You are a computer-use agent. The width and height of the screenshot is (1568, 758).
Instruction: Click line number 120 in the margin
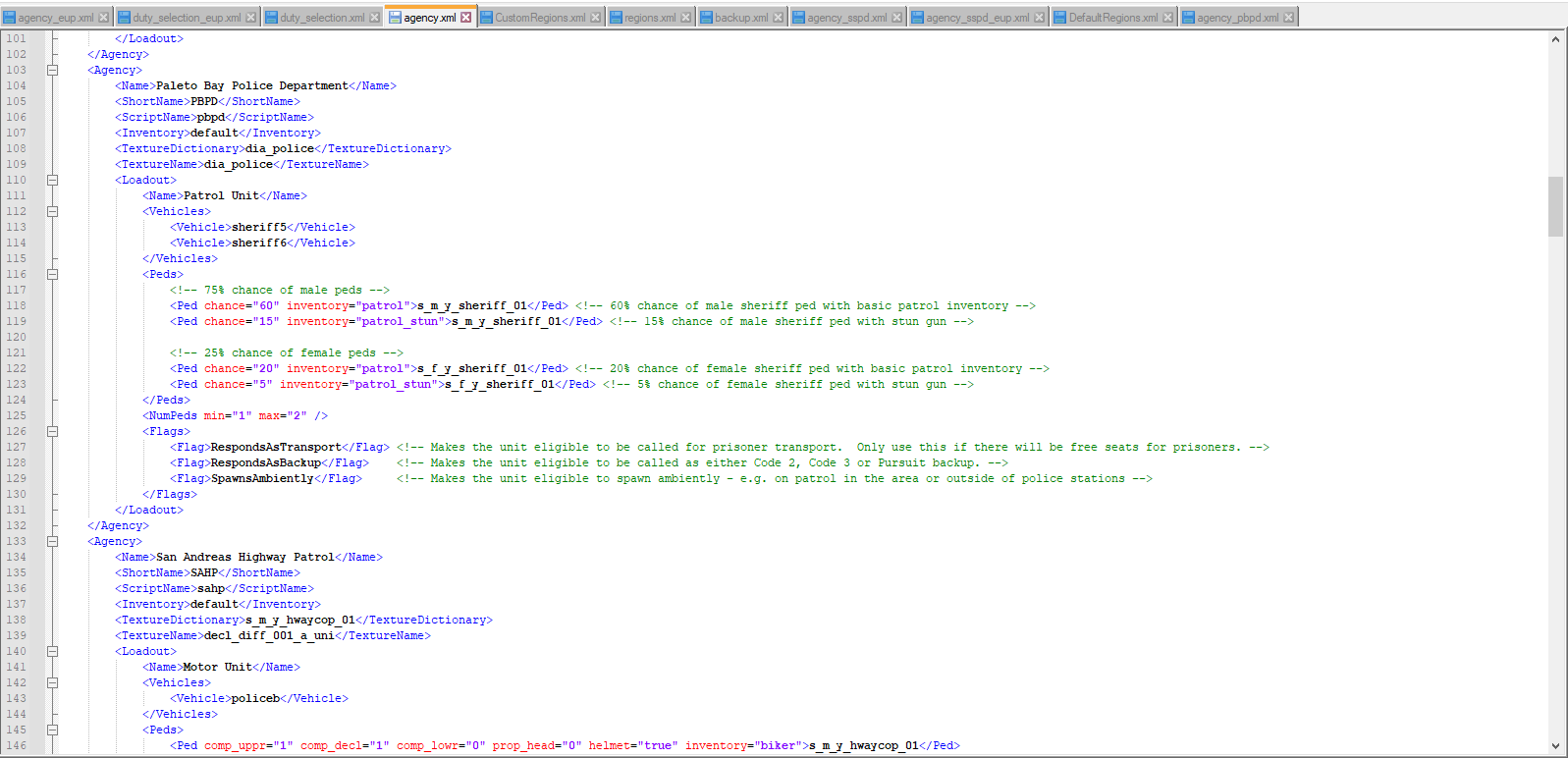coord(17,337)
